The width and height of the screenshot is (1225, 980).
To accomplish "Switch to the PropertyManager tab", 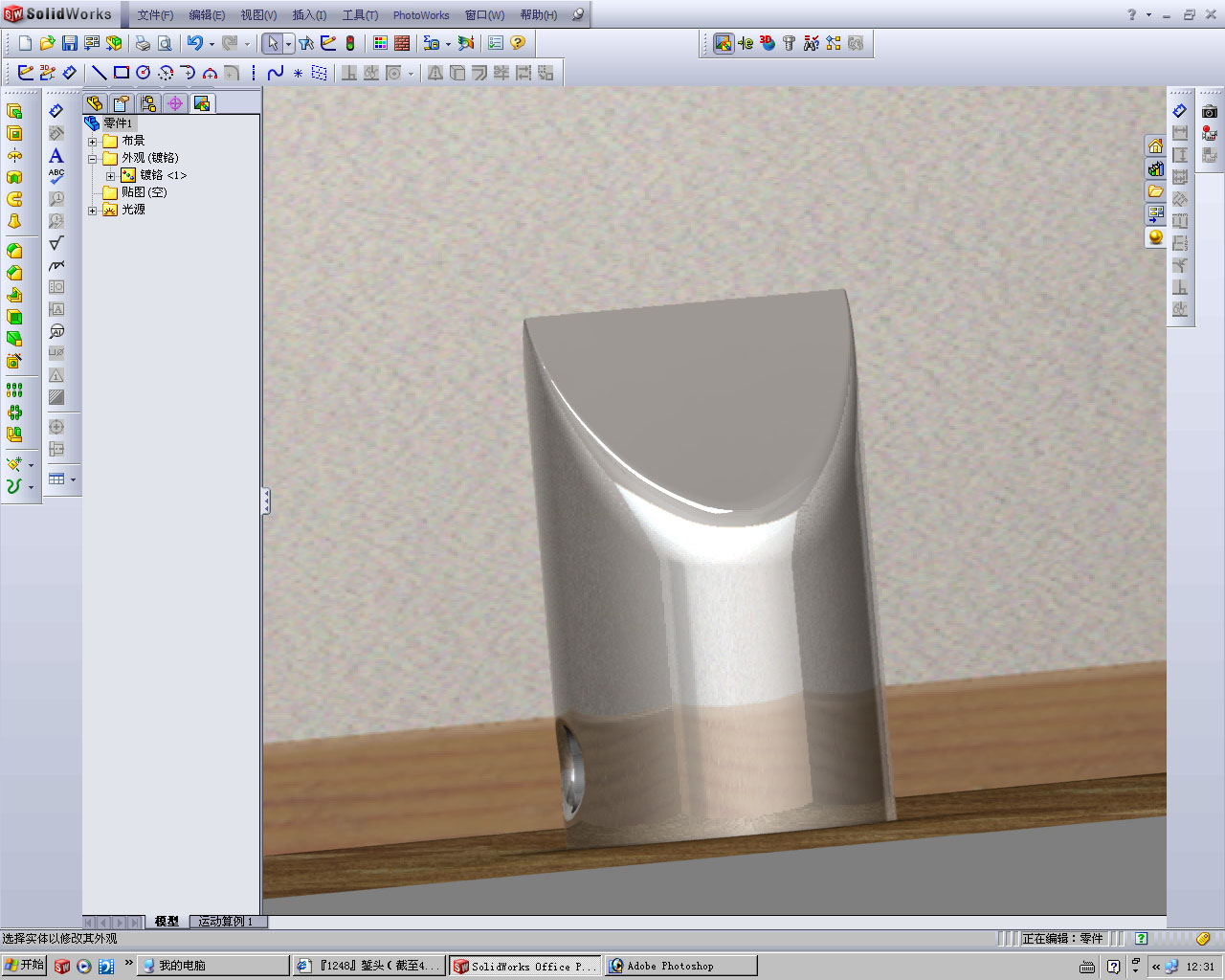I will point(122,103).
